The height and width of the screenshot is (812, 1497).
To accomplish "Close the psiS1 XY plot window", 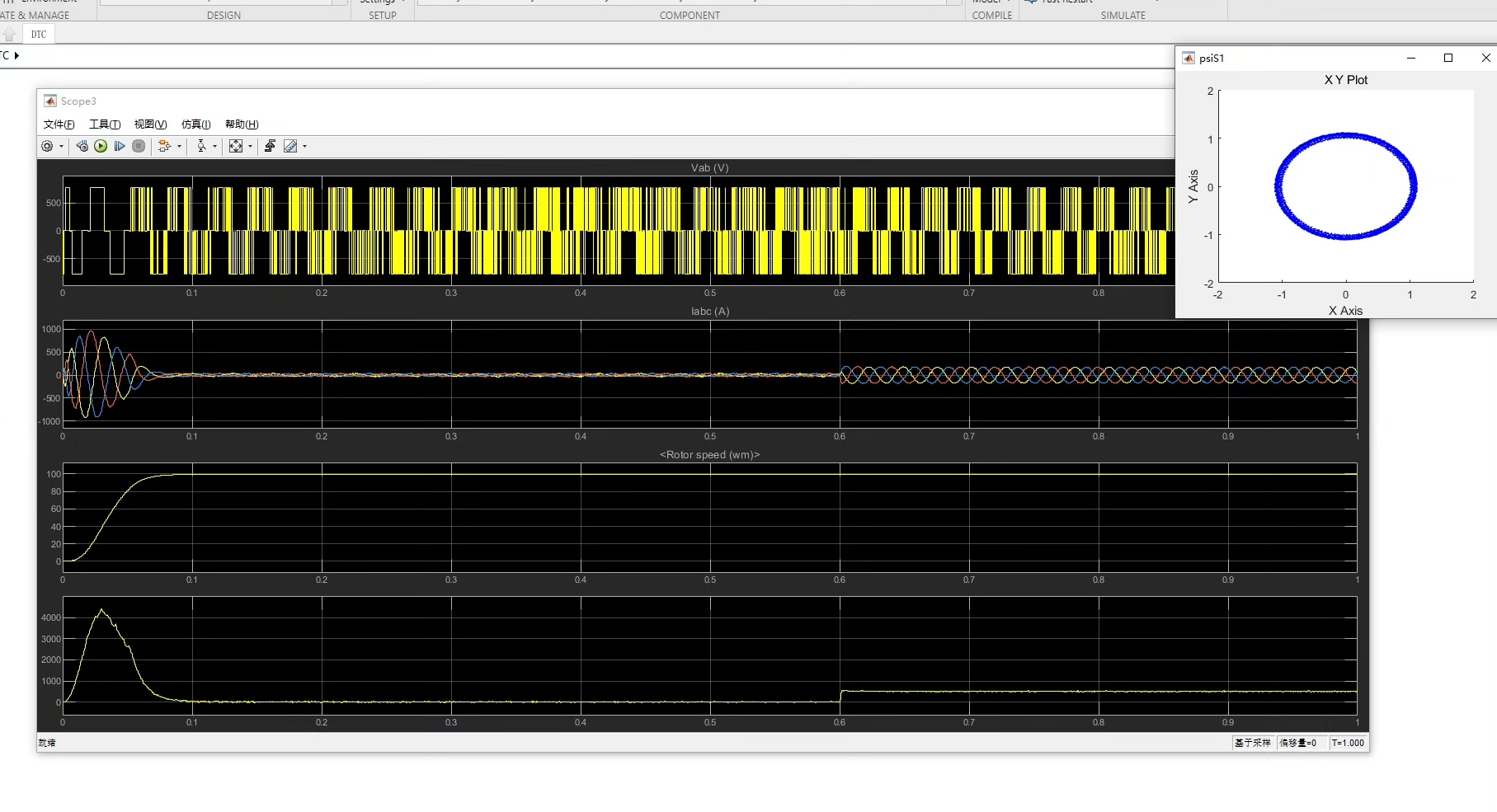I will 1485,58.
